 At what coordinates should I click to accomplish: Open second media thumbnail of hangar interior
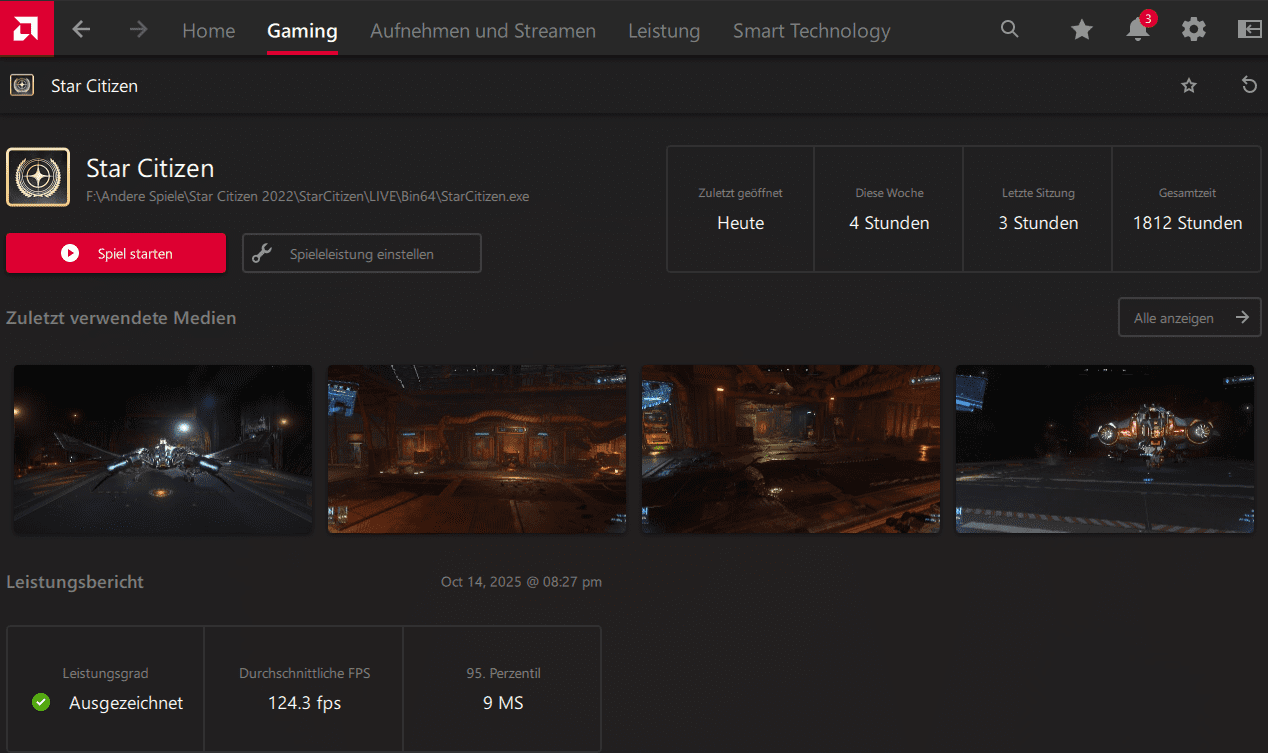[477, 449]
